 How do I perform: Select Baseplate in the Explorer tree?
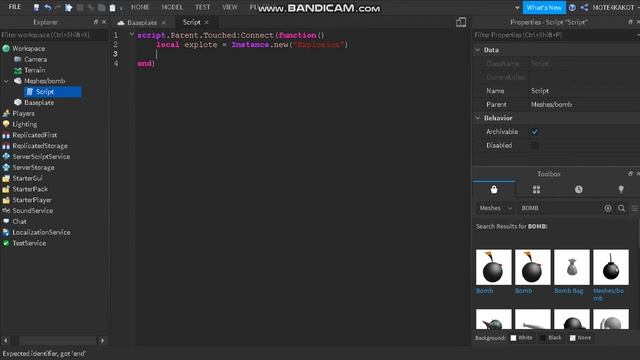(x=39, y=102)
